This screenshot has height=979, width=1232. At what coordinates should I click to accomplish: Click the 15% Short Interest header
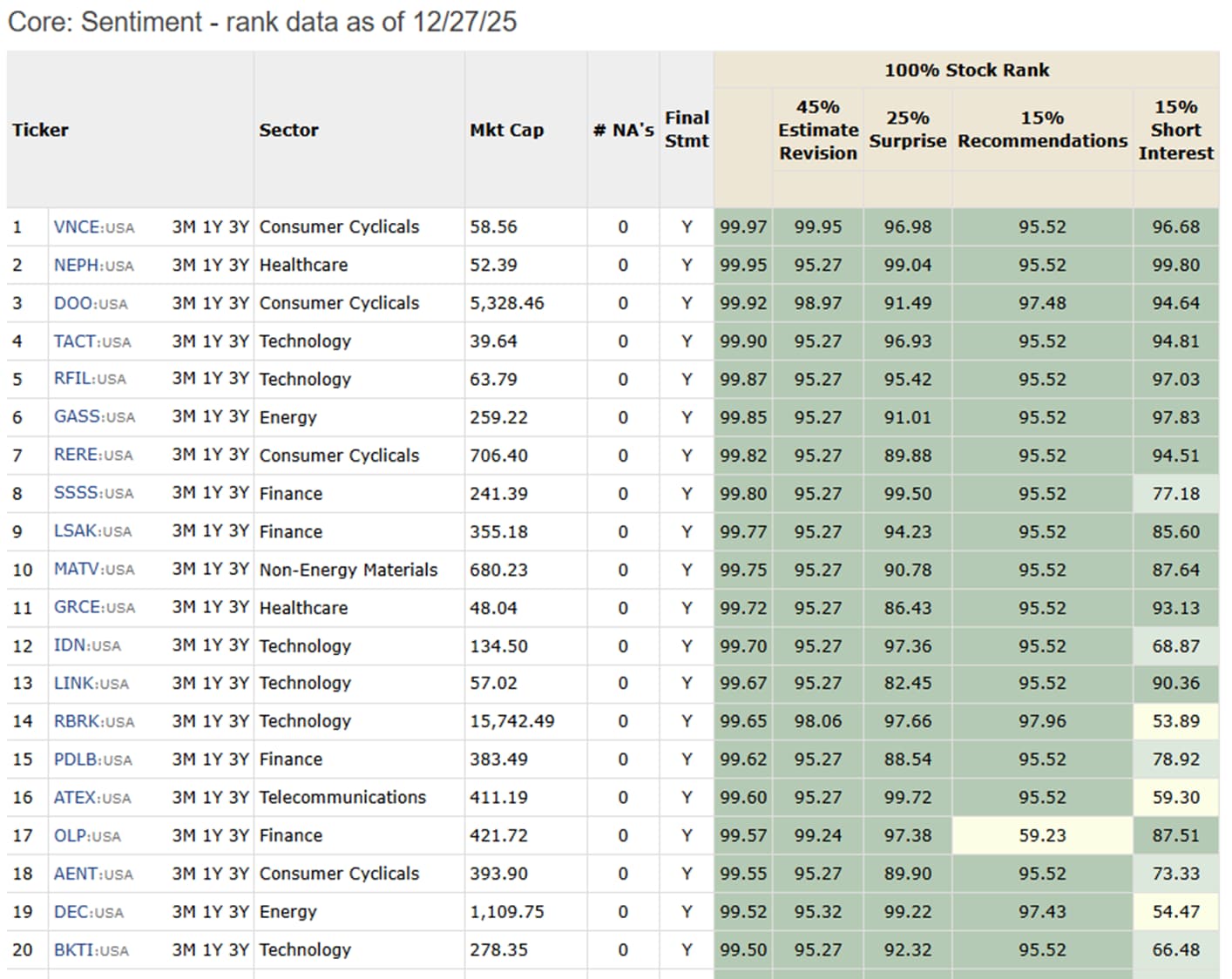coord(1175,131)
